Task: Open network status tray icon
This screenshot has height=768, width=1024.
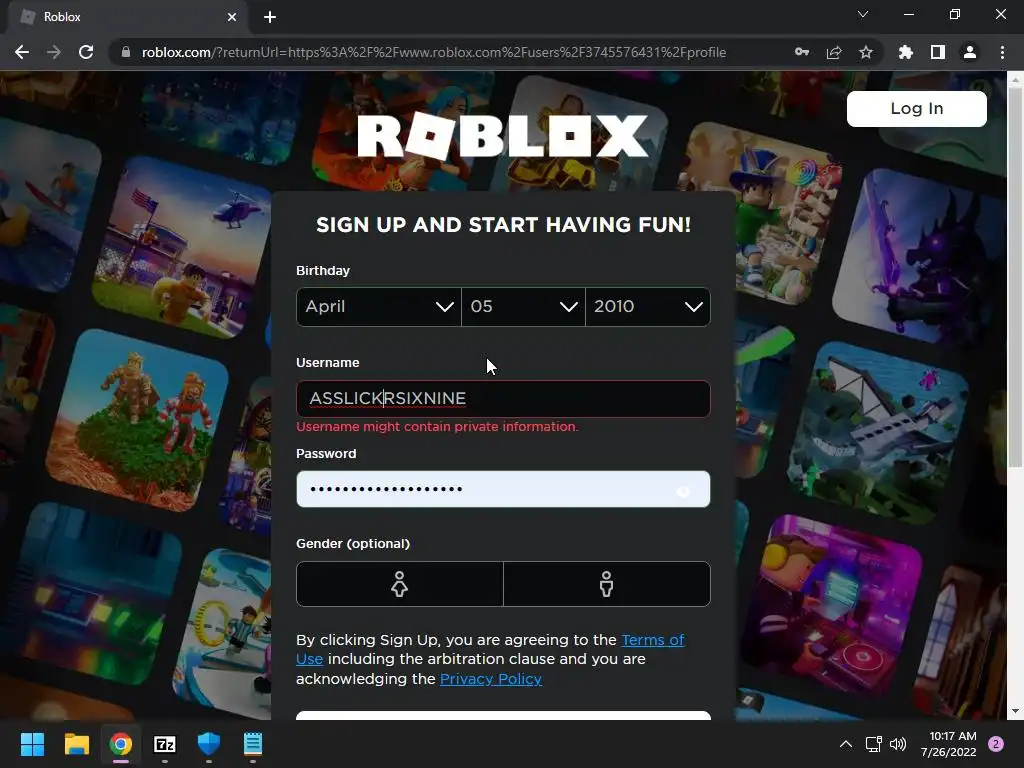Action: click(873, 744)
